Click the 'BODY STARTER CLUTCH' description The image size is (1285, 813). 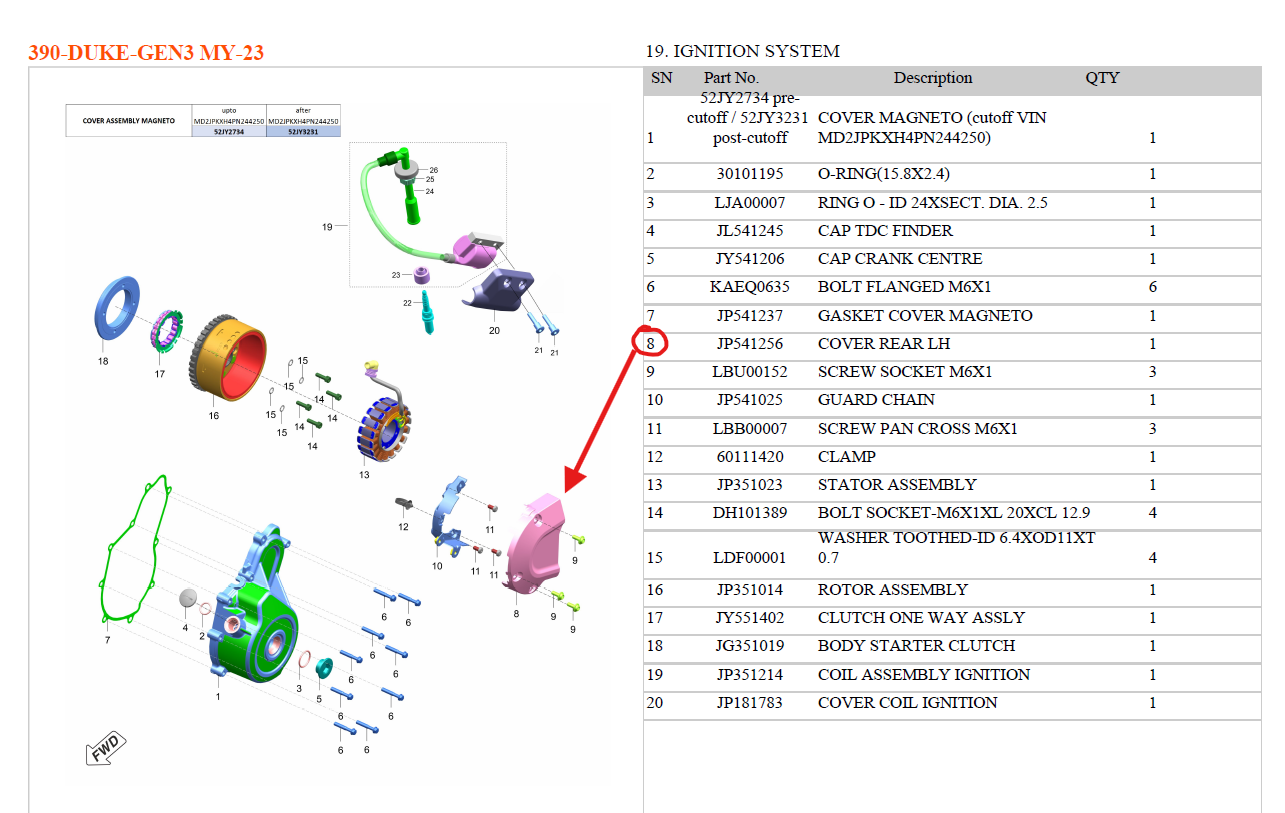click(917, 646)
